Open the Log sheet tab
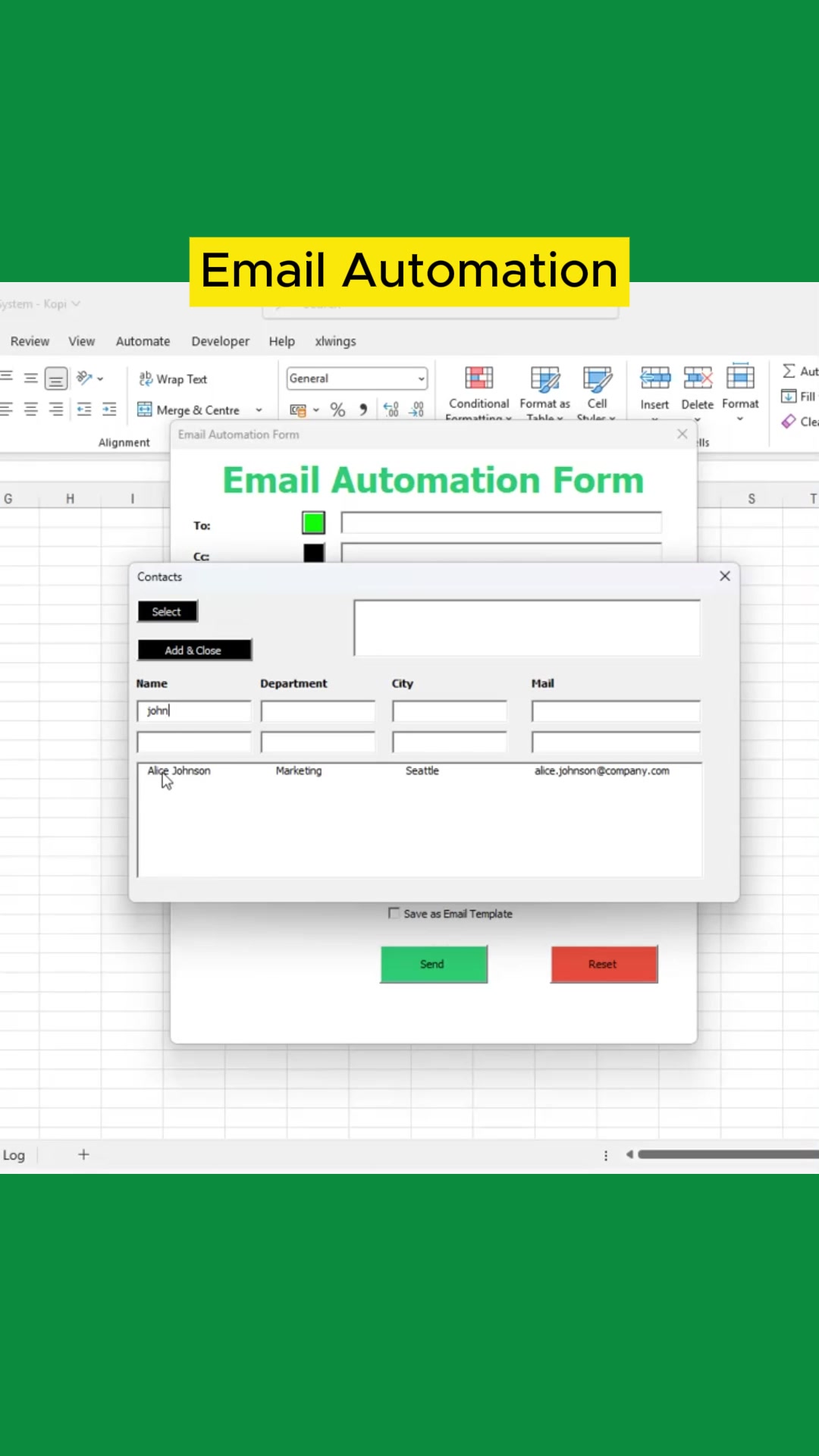Viewport: 819px width, 1456px height. 14,1155
